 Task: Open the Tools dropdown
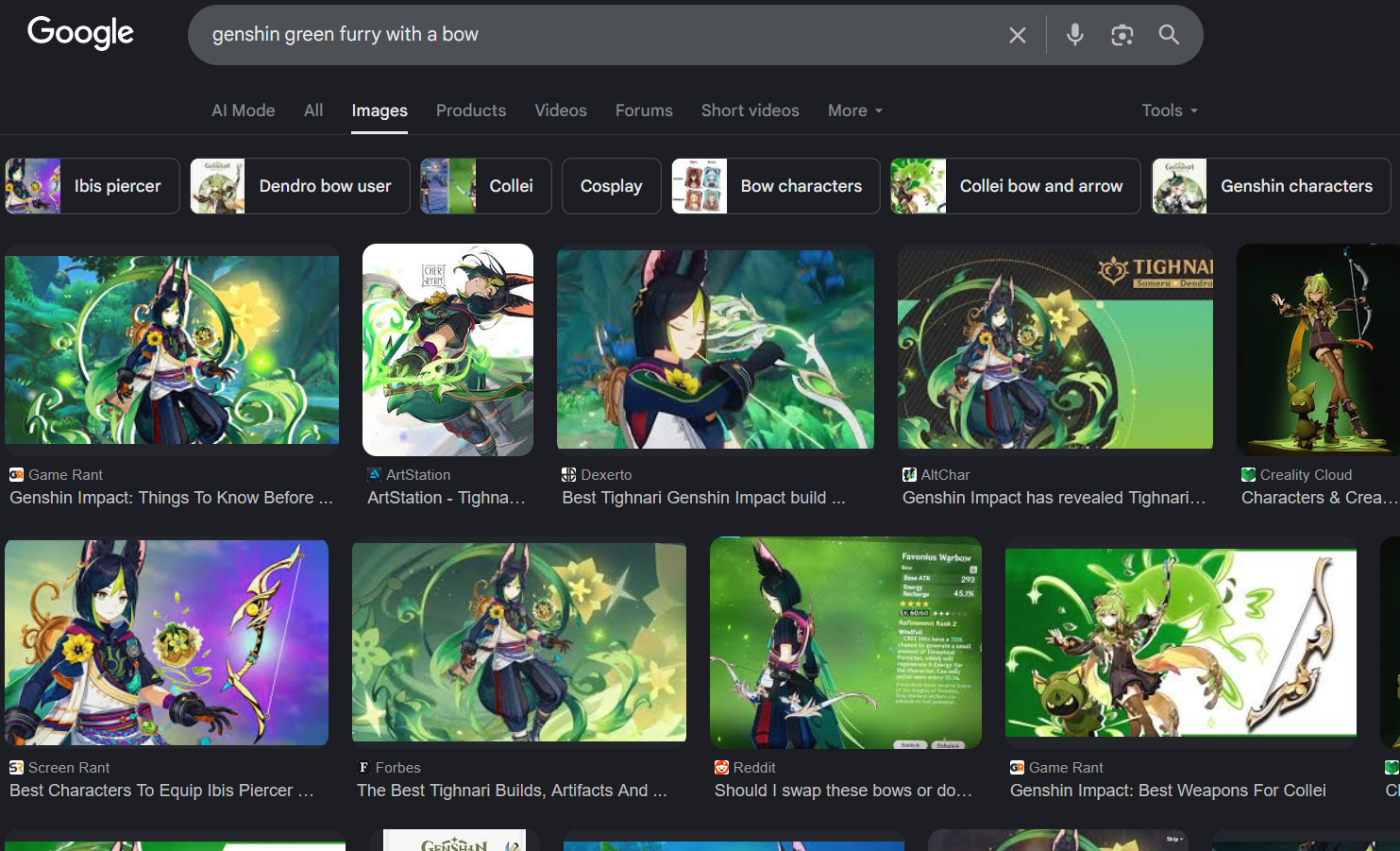[x=1170, y=111]
